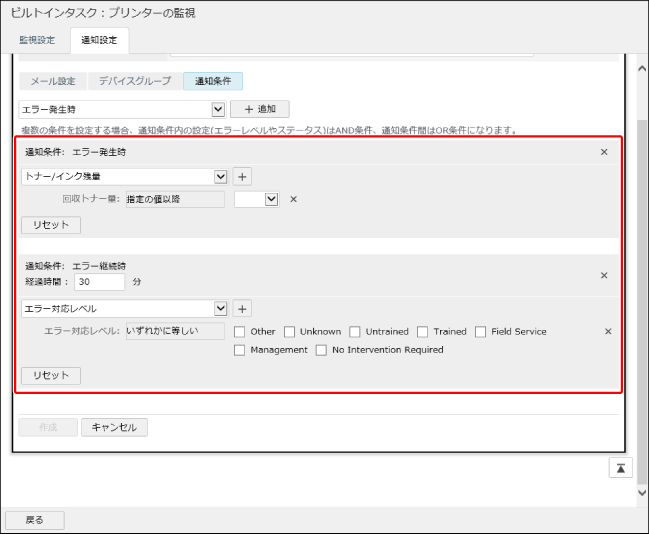
Task: Remove the エラー継続時 notification condition with X
Action: 603,275
